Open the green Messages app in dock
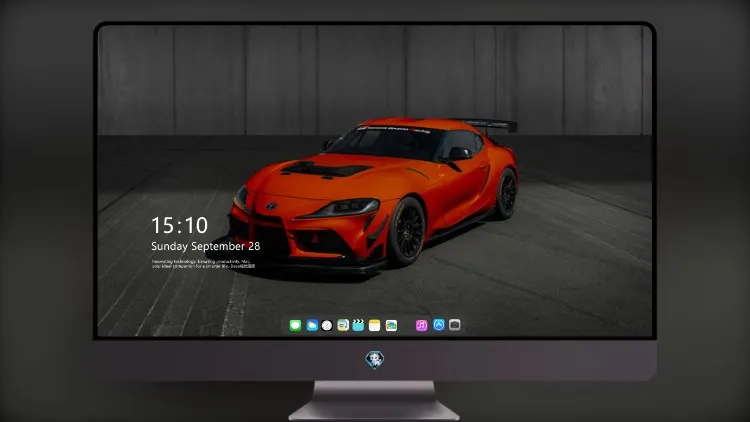 click(295, 325)
